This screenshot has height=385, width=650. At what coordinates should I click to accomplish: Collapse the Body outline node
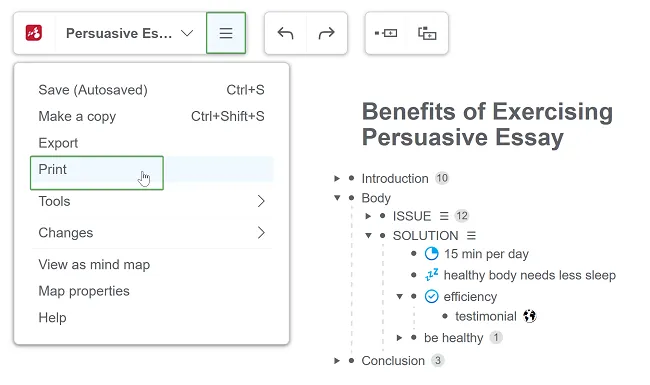pos(337,198)
